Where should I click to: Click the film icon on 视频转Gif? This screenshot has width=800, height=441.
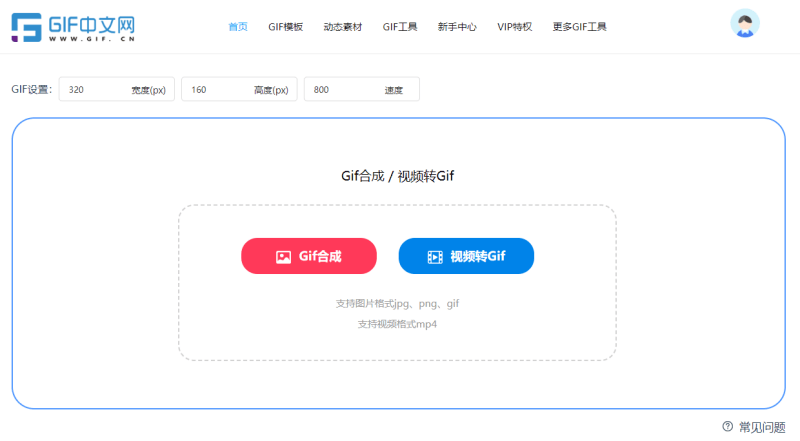pos(434,257)
